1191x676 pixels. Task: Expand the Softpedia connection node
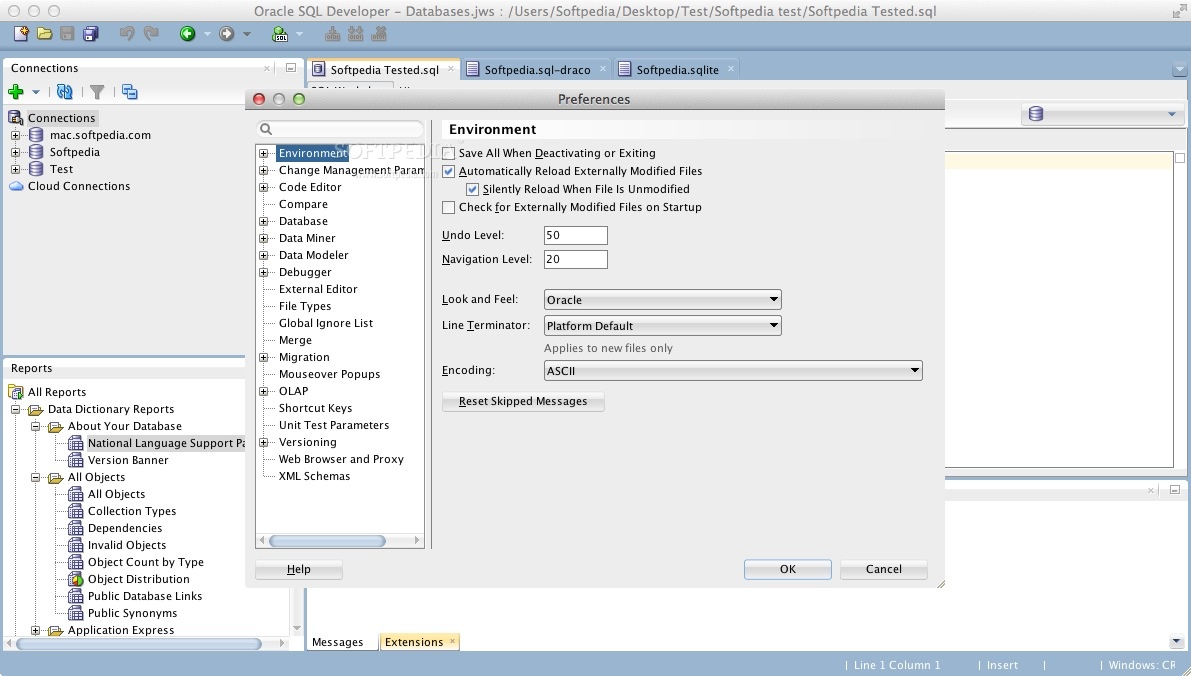pos(15,152)
